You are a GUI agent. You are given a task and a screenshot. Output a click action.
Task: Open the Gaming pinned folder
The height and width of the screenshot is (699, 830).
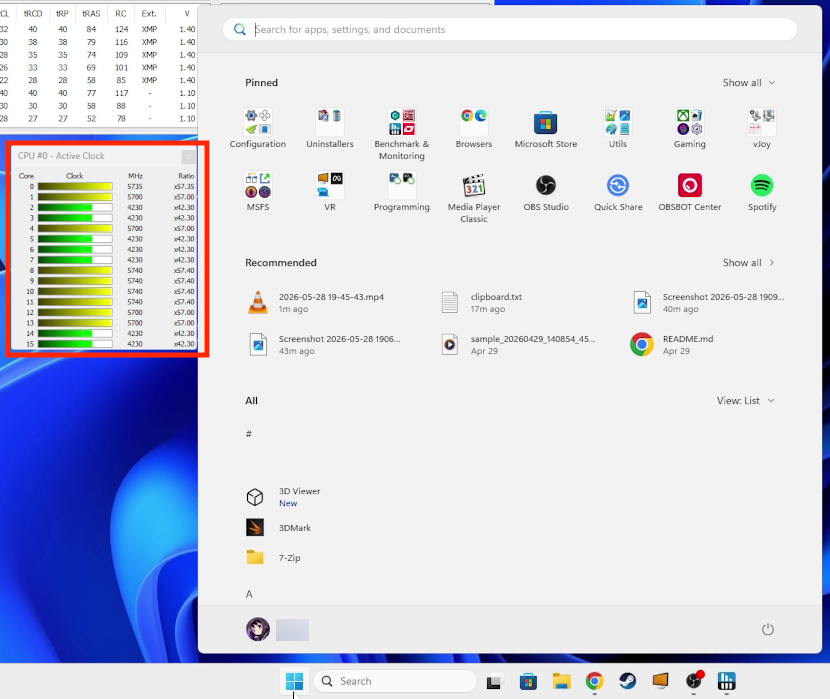click(x=690, y=129)
